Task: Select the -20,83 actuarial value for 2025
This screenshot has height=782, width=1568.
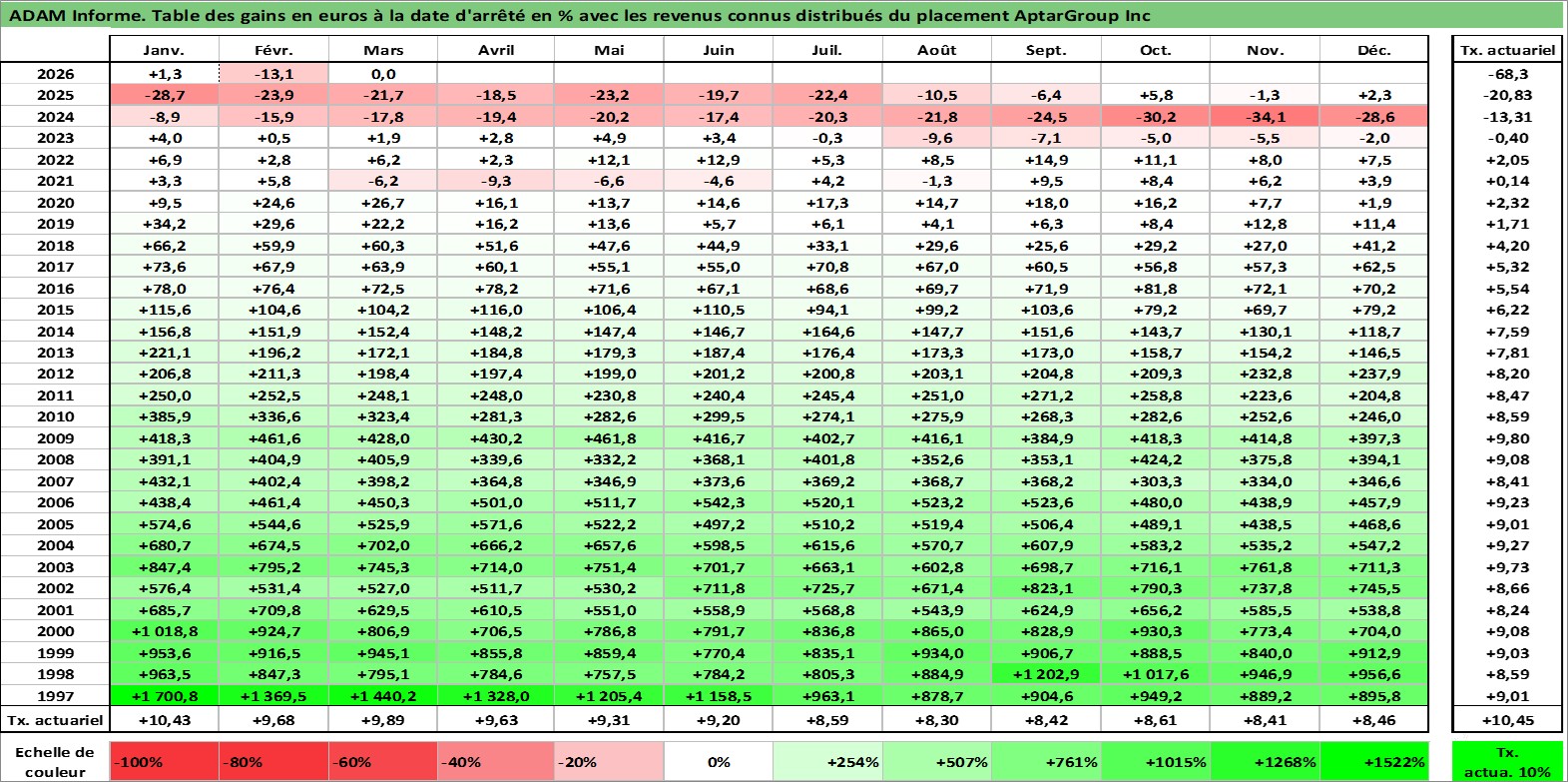Action: tap(1507, 95)
